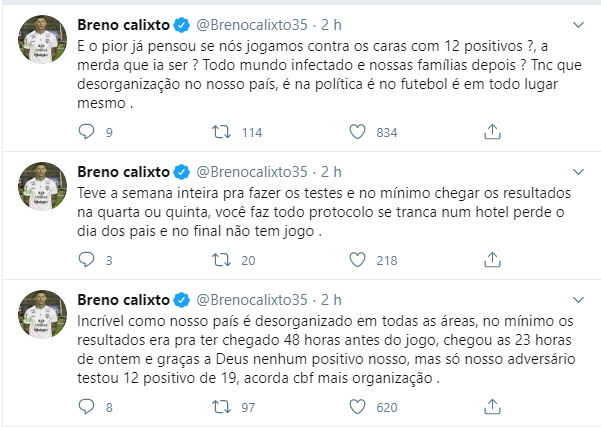This screenshot has height=427, width=601.
Task: Open Breno calixto profile from first tweet
Action: pos(123,23)
